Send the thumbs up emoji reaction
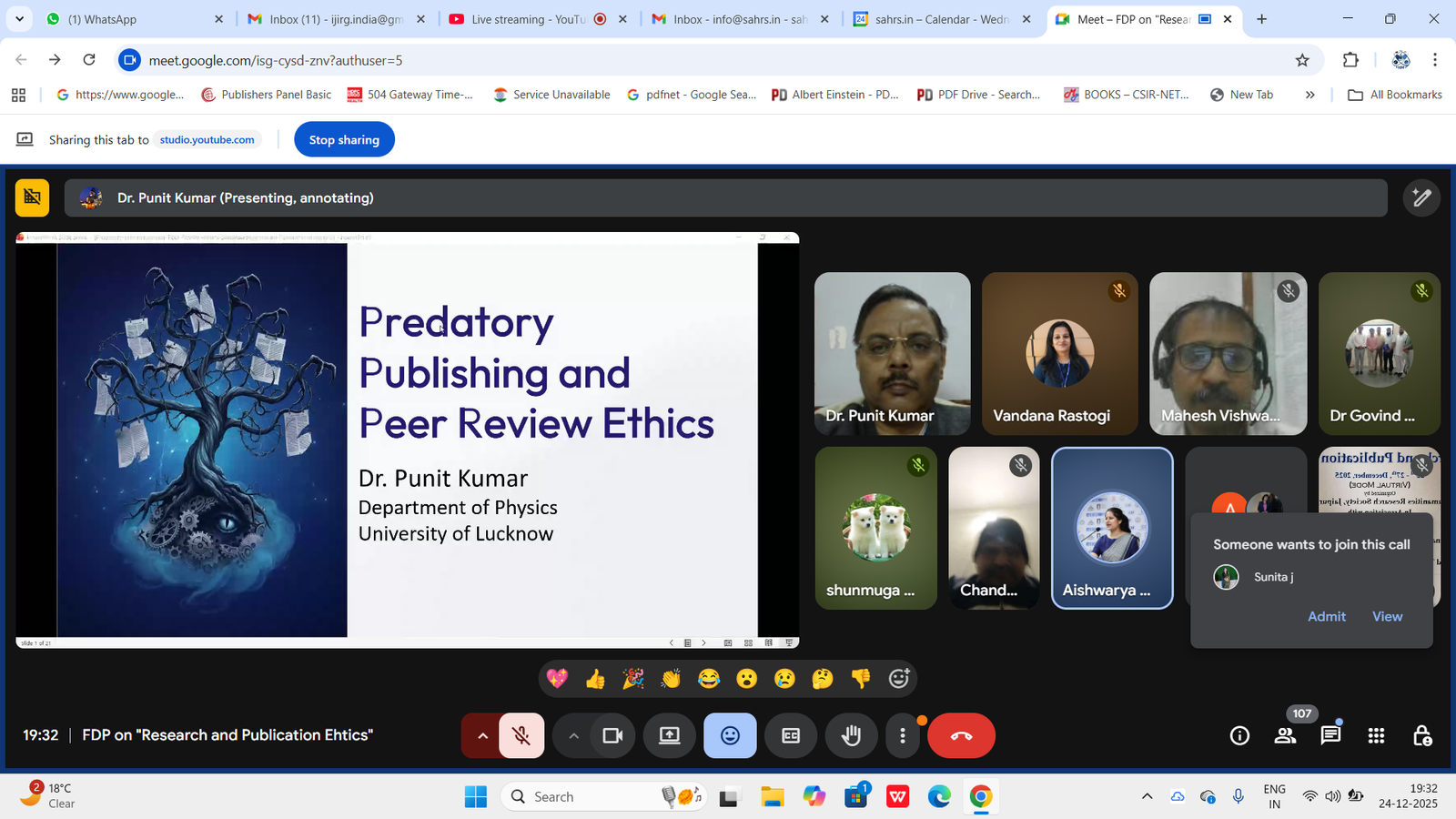This screenshot has height=819, width=1456. pos(595,679)
